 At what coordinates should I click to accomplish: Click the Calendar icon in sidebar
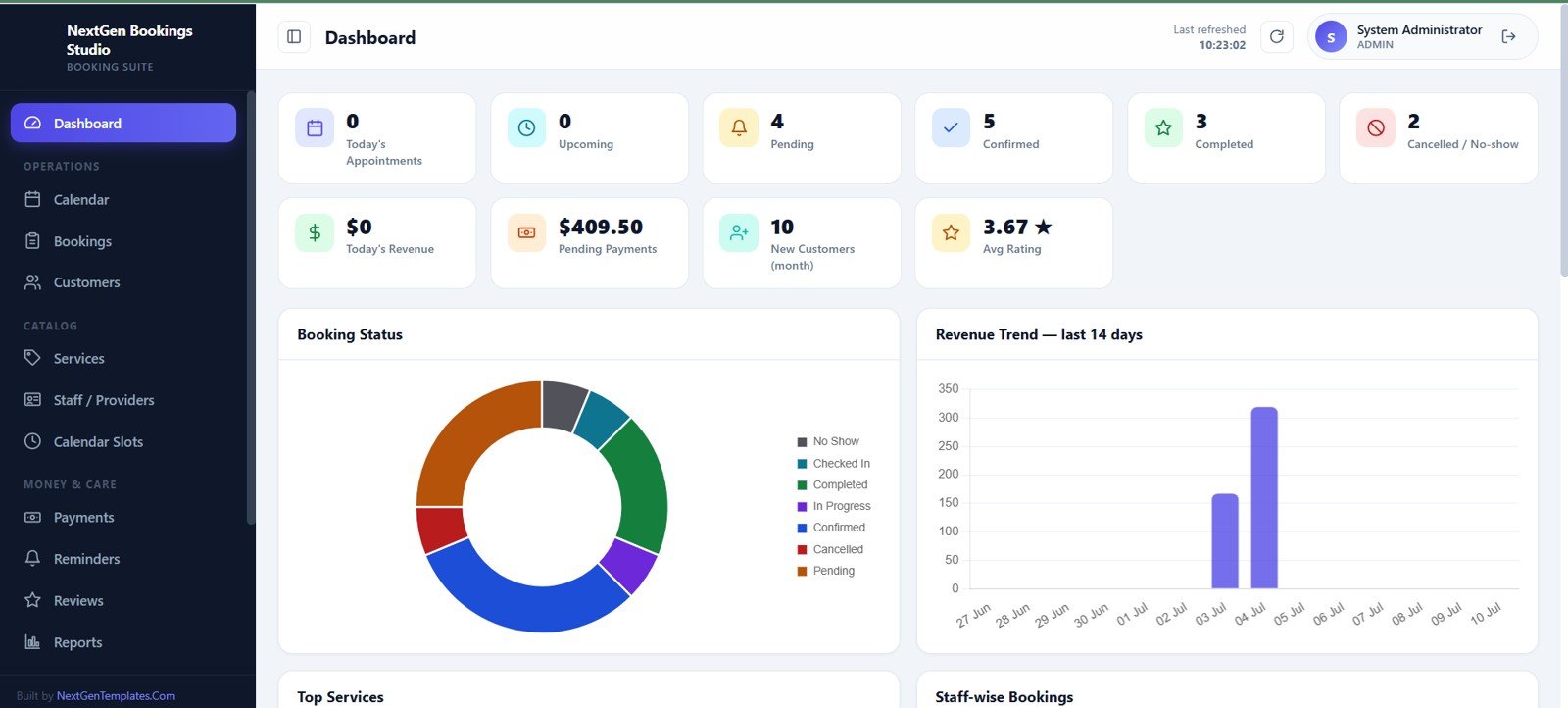pos(32,199)
